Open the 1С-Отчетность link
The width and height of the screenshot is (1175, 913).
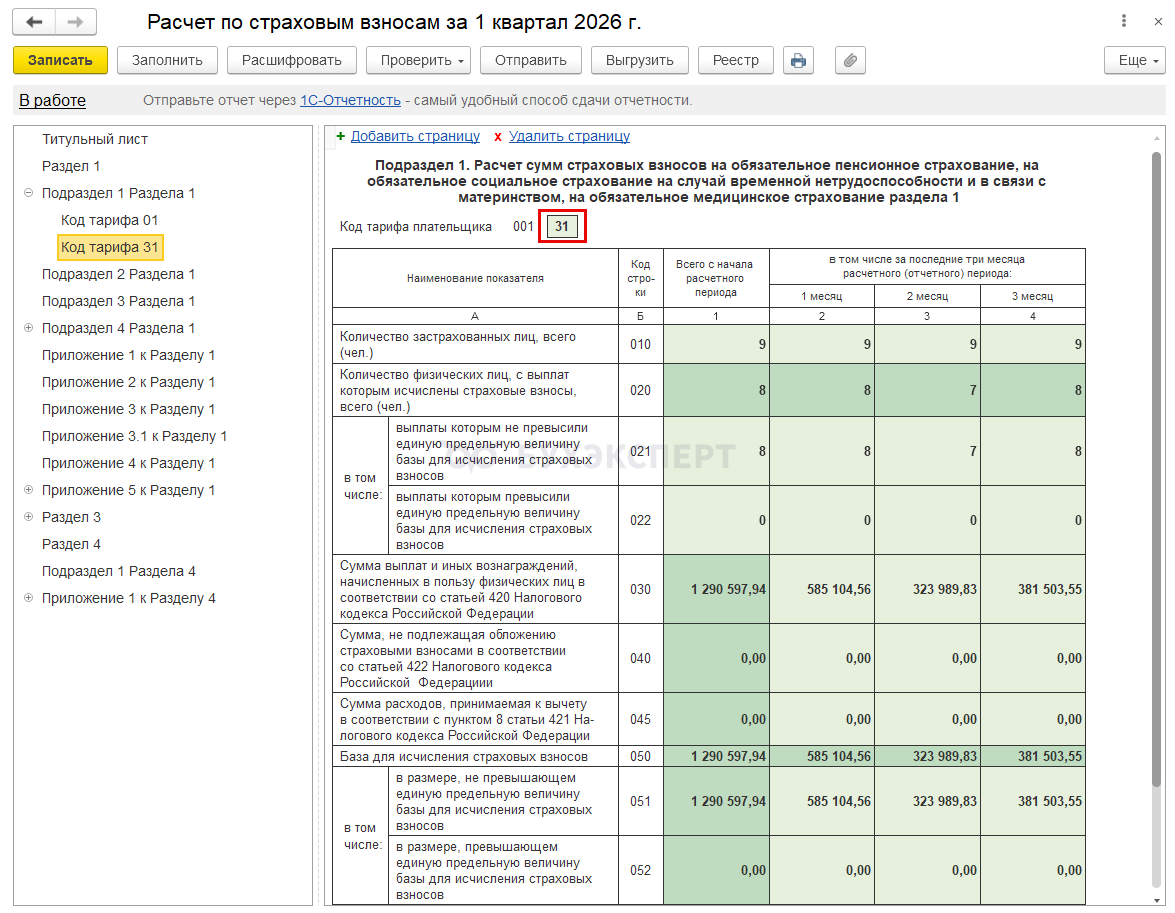click(x=350, y=100)
